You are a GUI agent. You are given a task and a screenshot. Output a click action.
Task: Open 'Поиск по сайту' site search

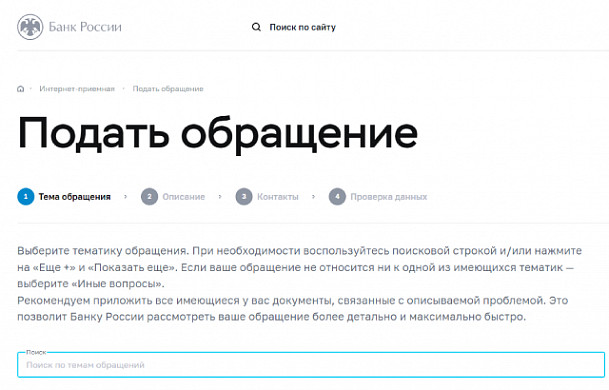303,27
